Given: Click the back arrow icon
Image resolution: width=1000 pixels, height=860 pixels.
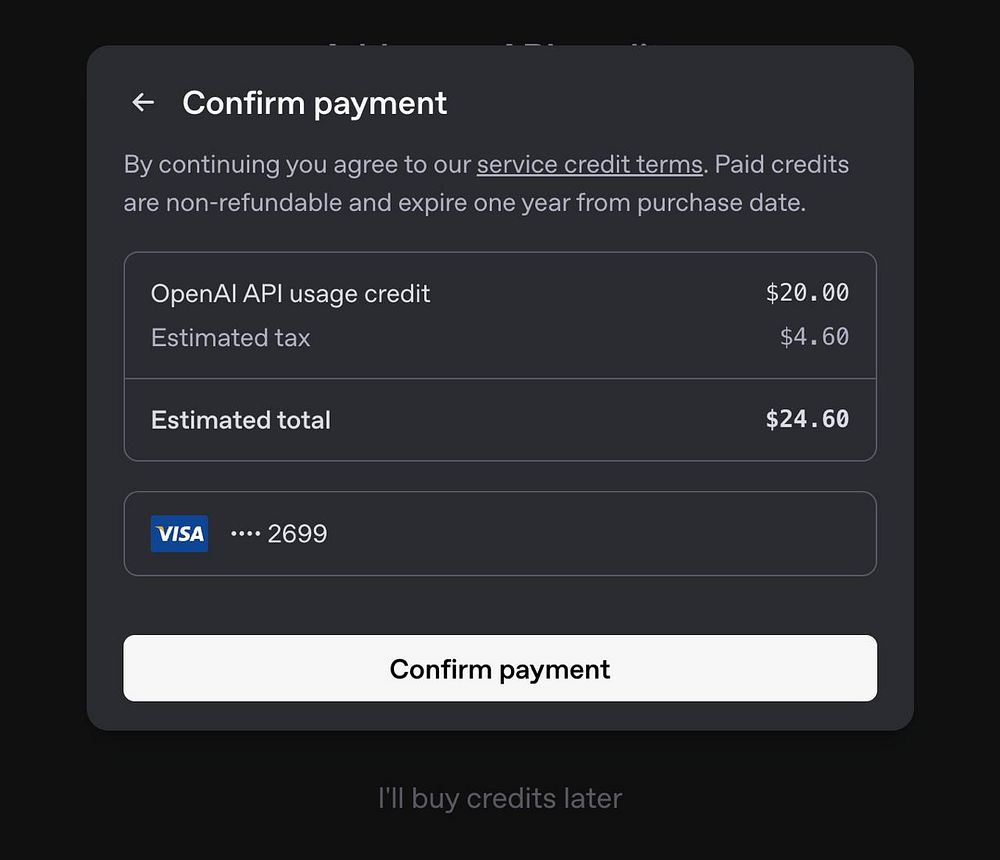Looking at the screenshot, I should click(143, 102).
